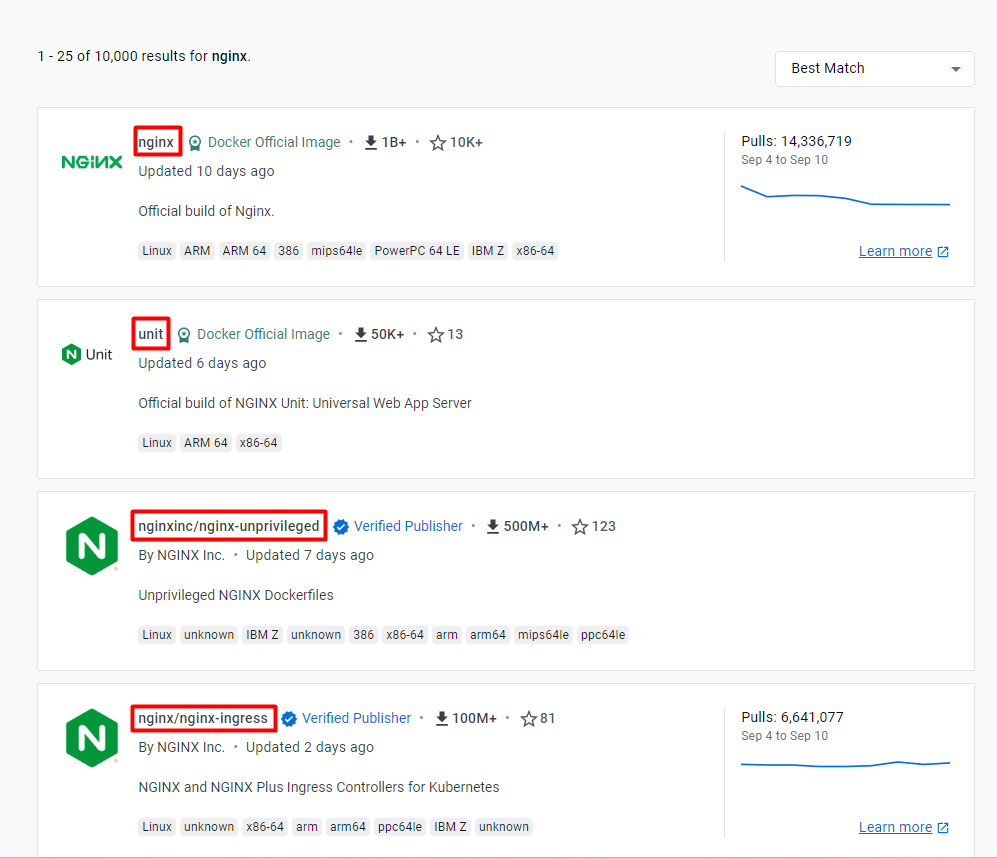This screenshot has width=997, height=858.
Task: Click the download icon next to 500M+
Action: (493, 527)
